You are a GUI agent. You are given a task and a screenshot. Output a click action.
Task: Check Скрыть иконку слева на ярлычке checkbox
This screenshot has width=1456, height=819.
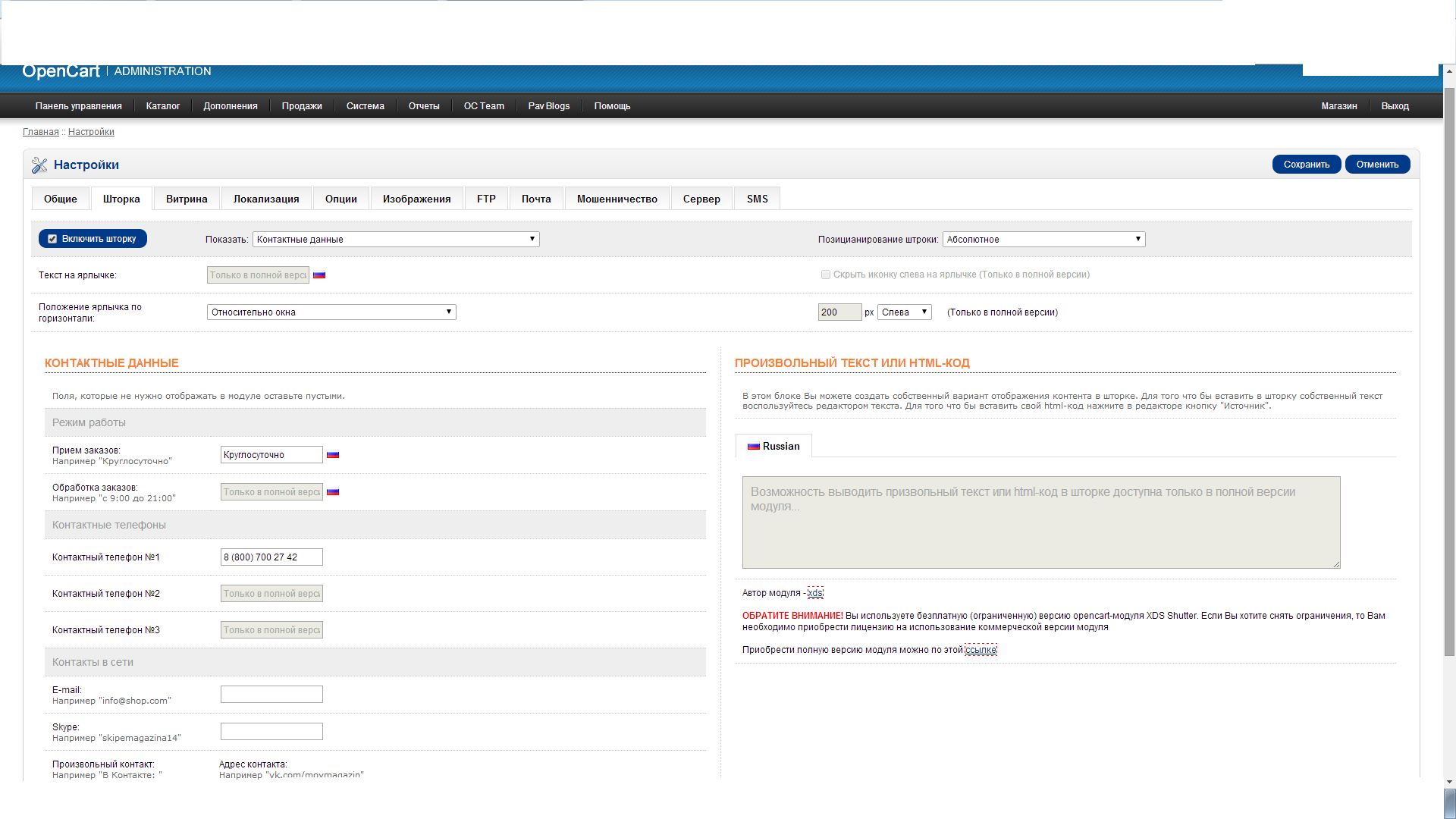[825, 275]
